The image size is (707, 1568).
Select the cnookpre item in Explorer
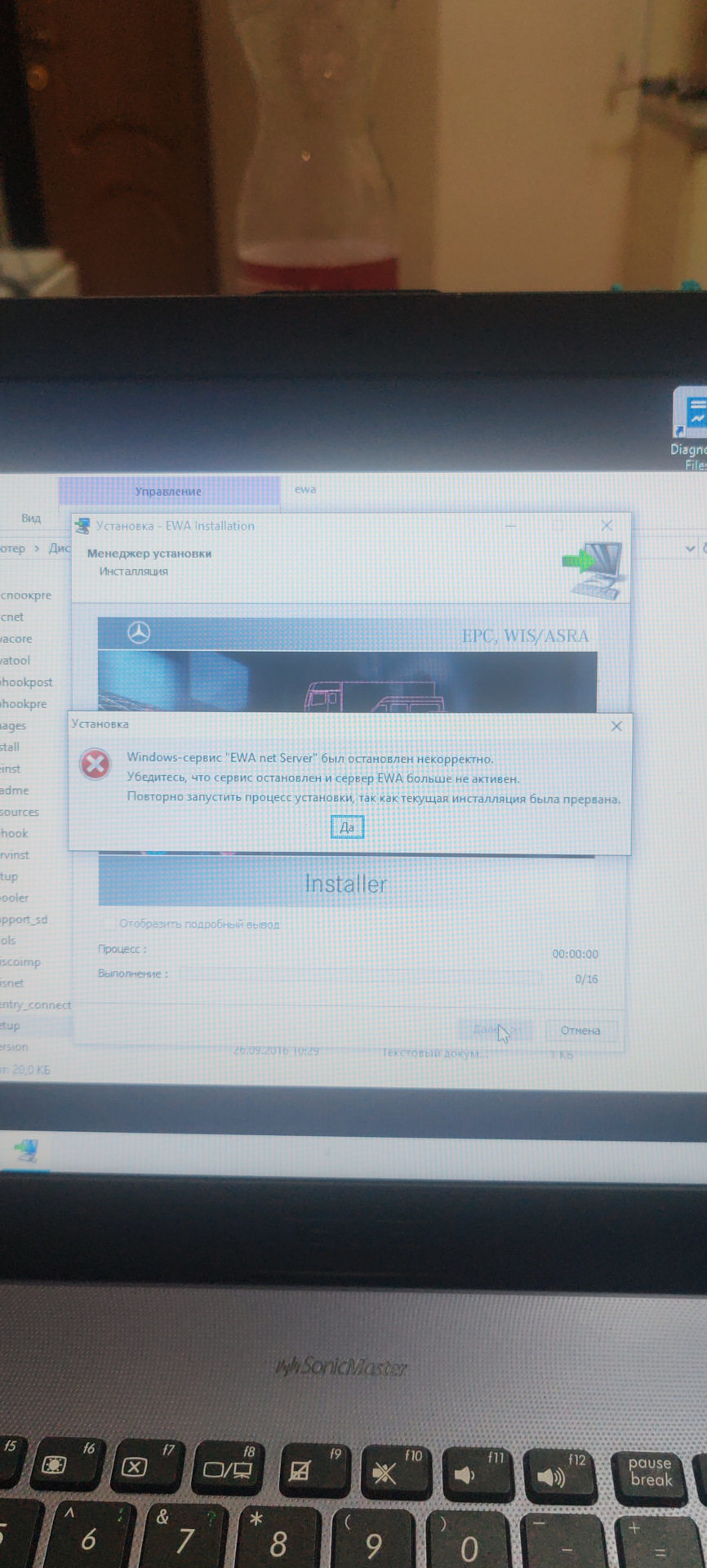[25, 595]
